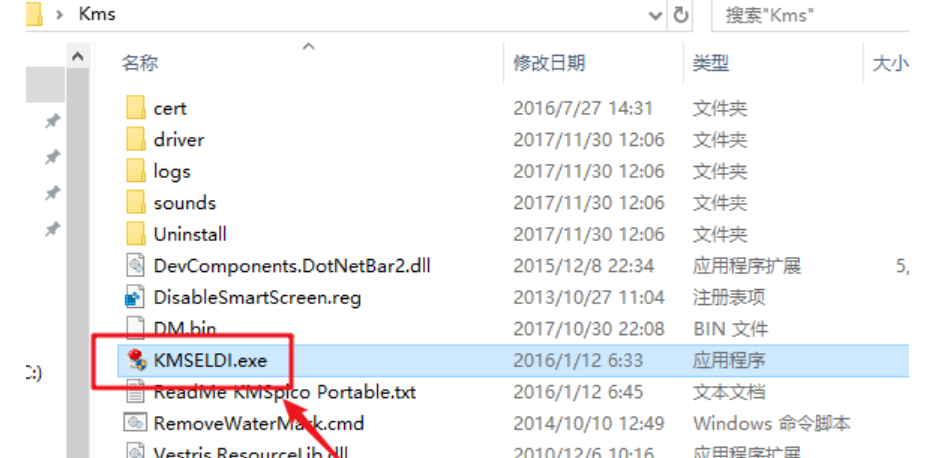Select the sounds folder icon
Viewport: 933px width, 458px height.
coord(136,203)
